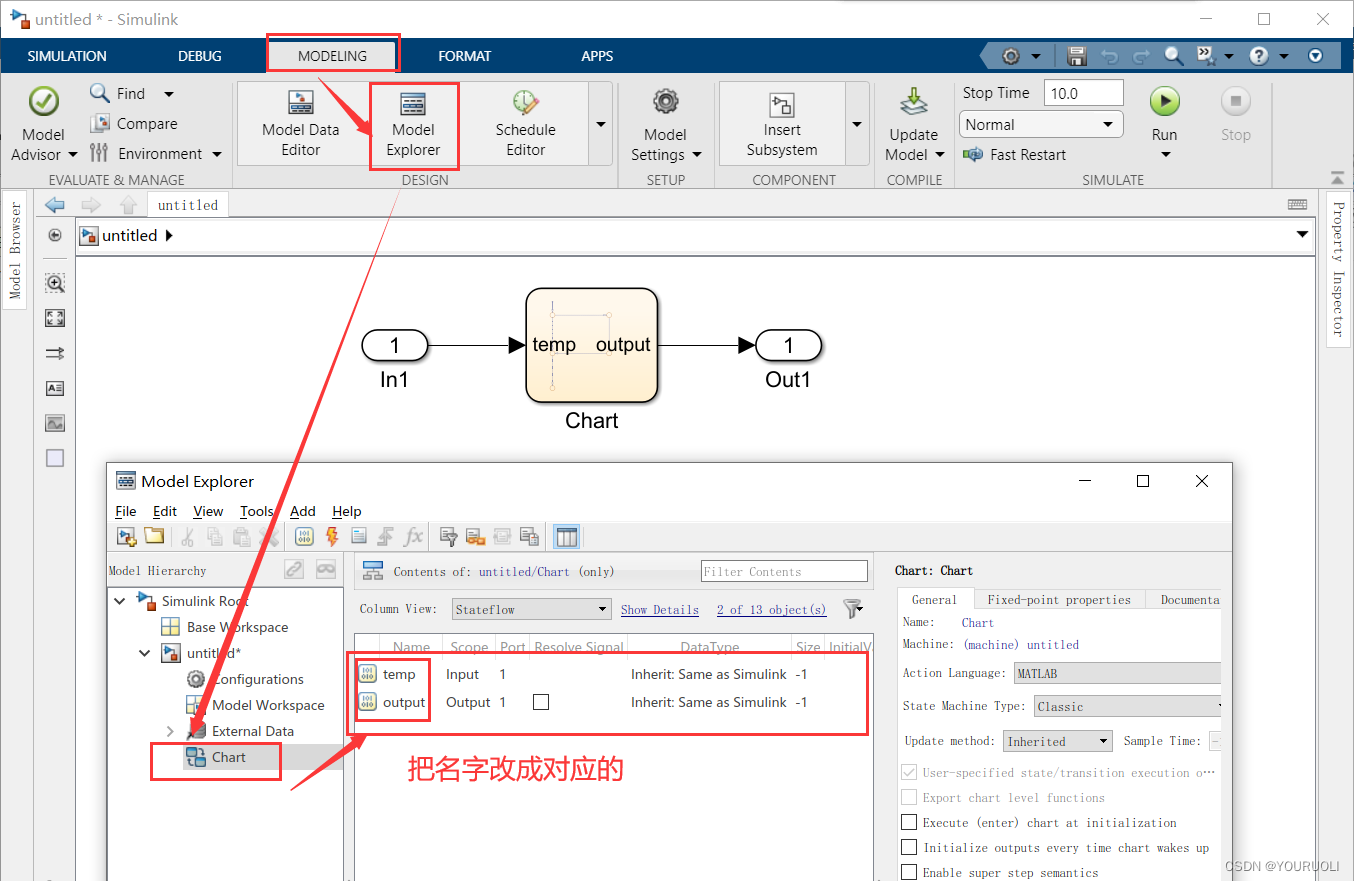This screenshot has height=881, width=1354.
Task: Open the Tools menu in Model Explorer
Action: pos(257,511)
